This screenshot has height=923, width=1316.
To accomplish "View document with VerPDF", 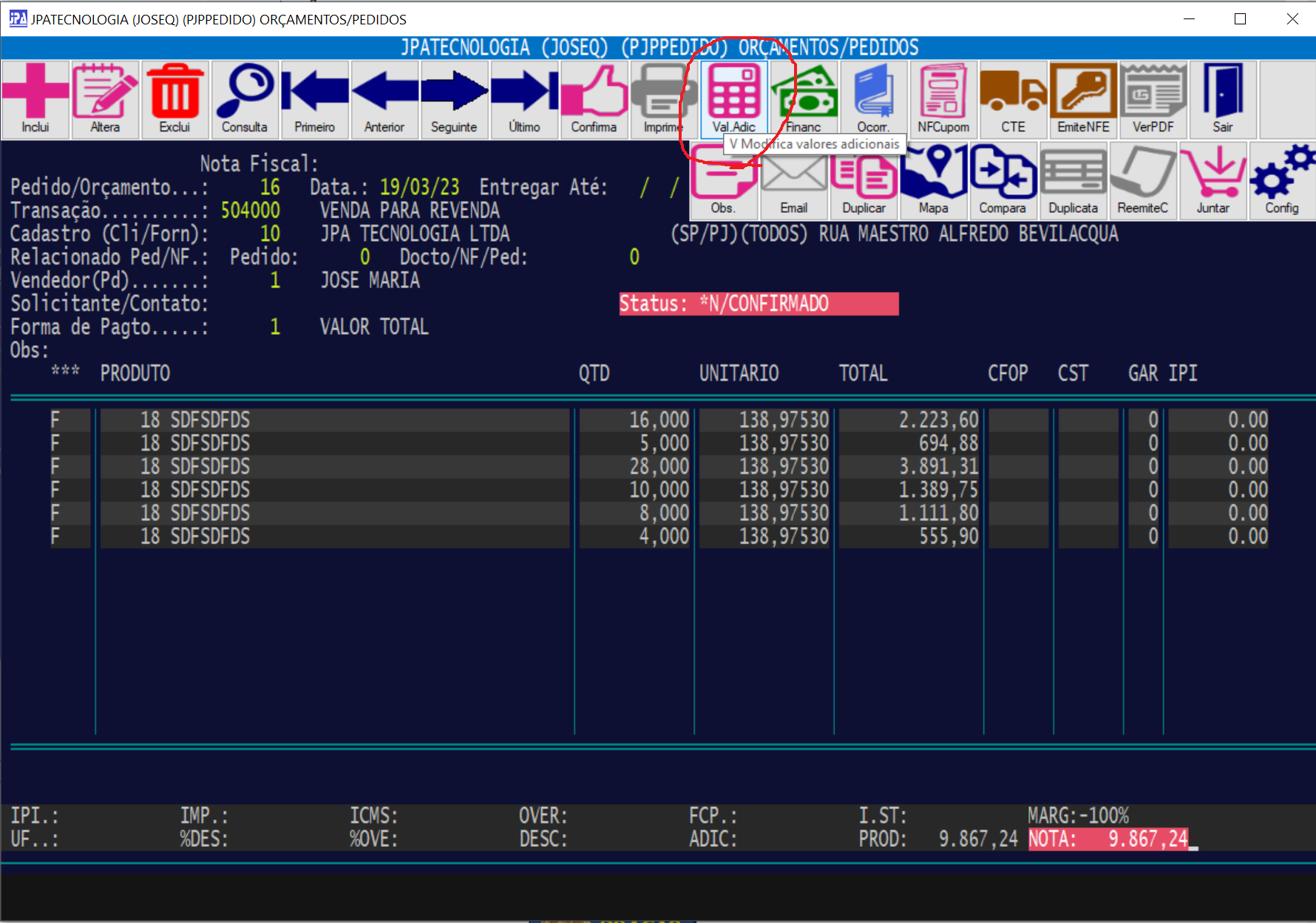I will point(1153,100).
